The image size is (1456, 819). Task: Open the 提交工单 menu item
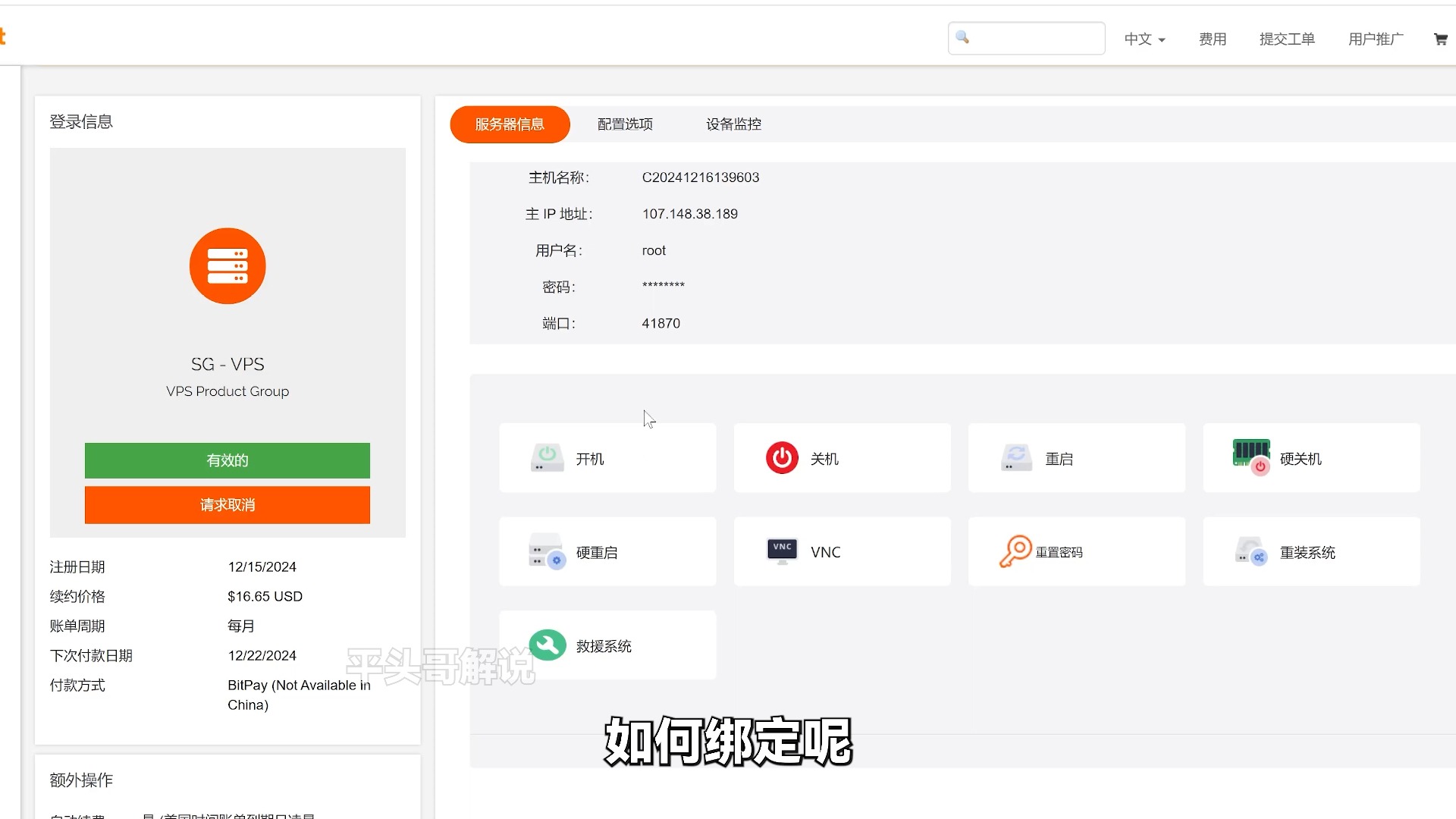click(1287, 39)
